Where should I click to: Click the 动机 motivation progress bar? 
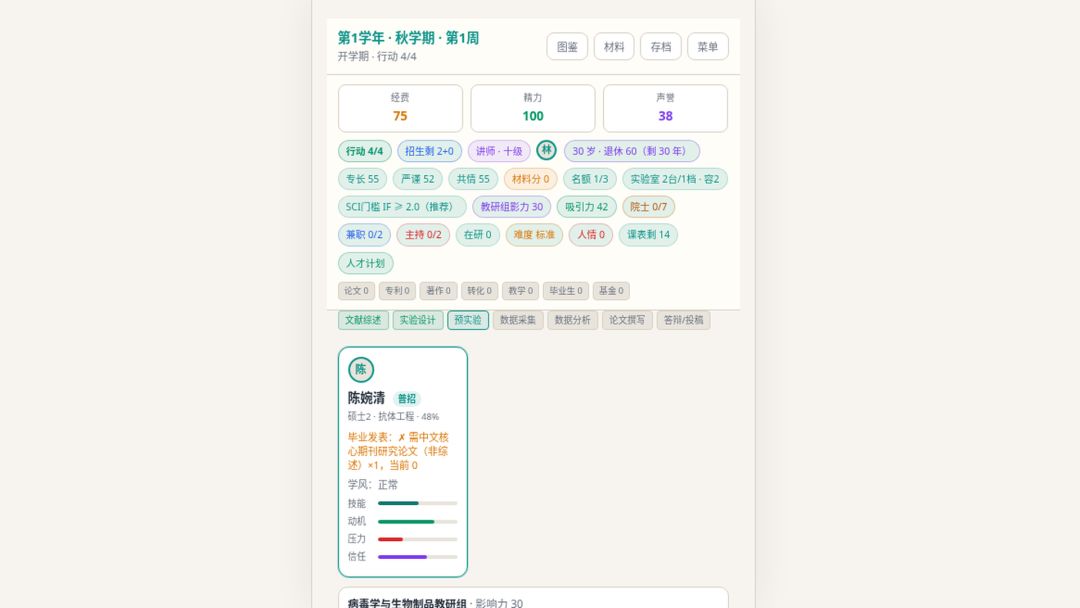point(417,521)
